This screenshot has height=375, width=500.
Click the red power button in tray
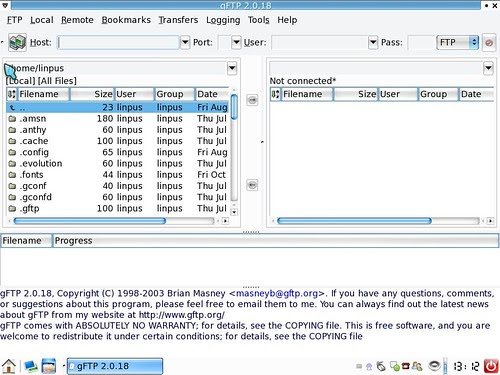click(x=491, y=366)
